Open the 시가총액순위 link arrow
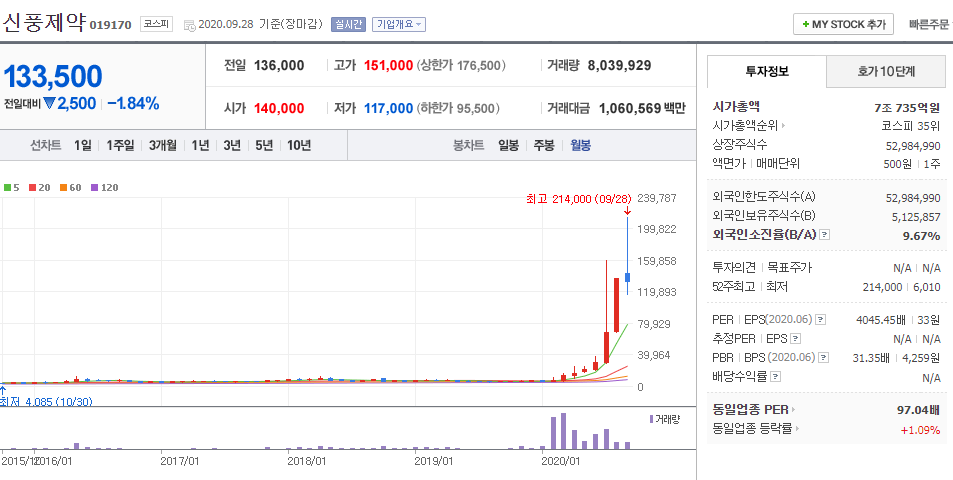953x480 pixels. [x=783, y=126]
